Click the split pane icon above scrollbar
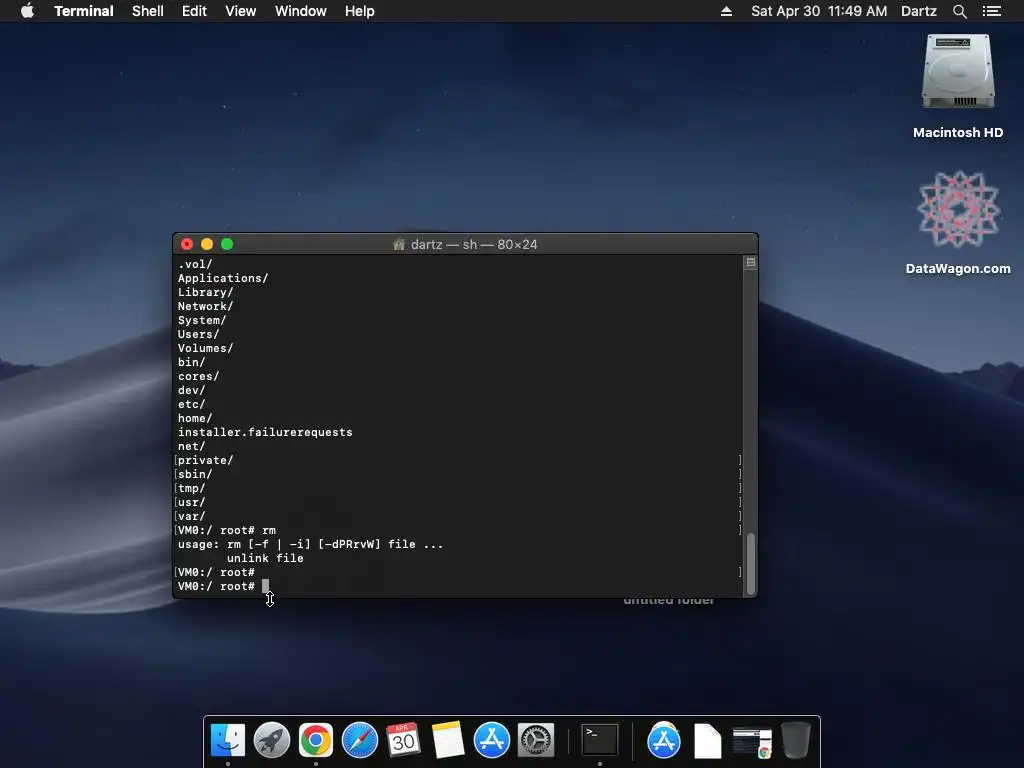Image resolution: width=1024 pixels, height=768 pixels. coord(751,263)
